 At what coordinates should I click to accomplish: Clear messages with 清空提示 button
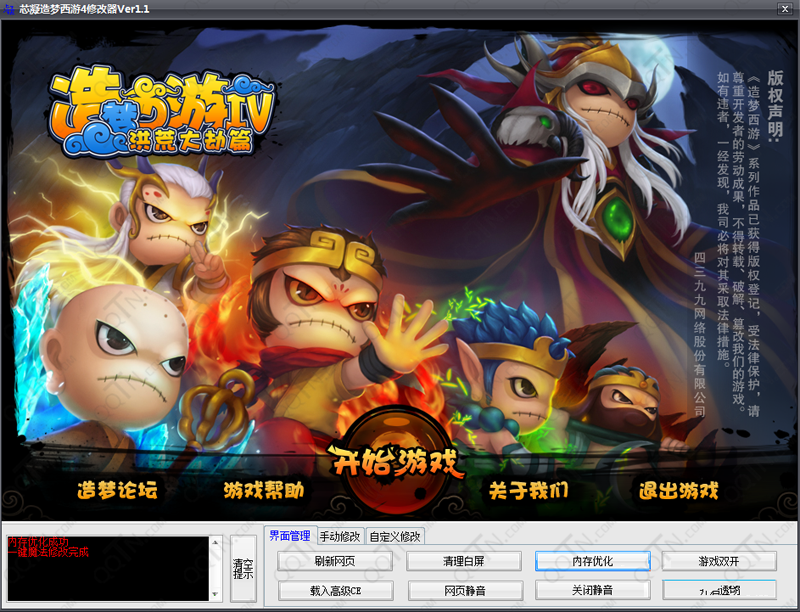(243, 568)
